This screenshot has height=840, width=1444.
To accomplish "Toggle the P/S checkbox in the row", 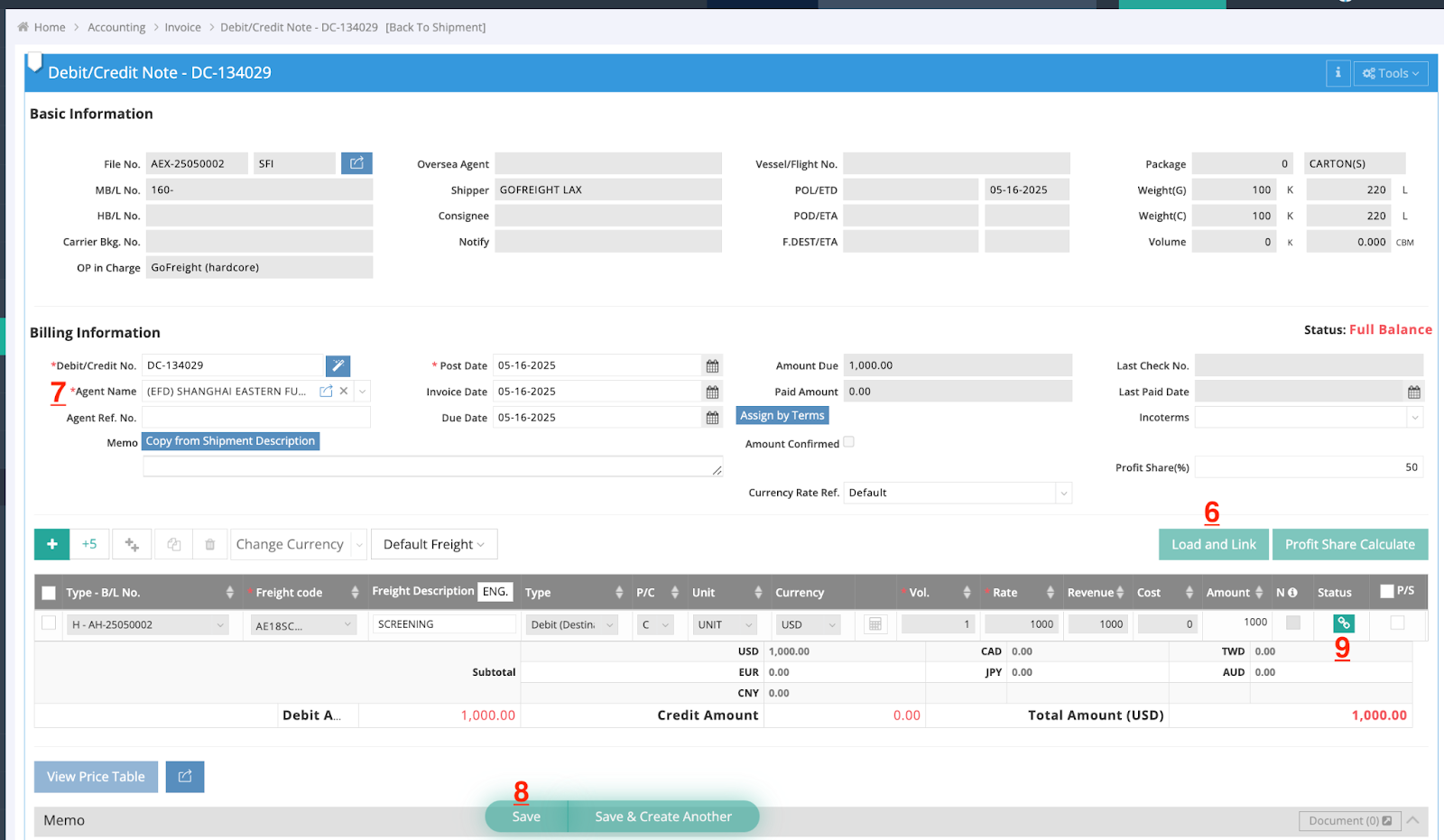I will tap(1397, 623).
